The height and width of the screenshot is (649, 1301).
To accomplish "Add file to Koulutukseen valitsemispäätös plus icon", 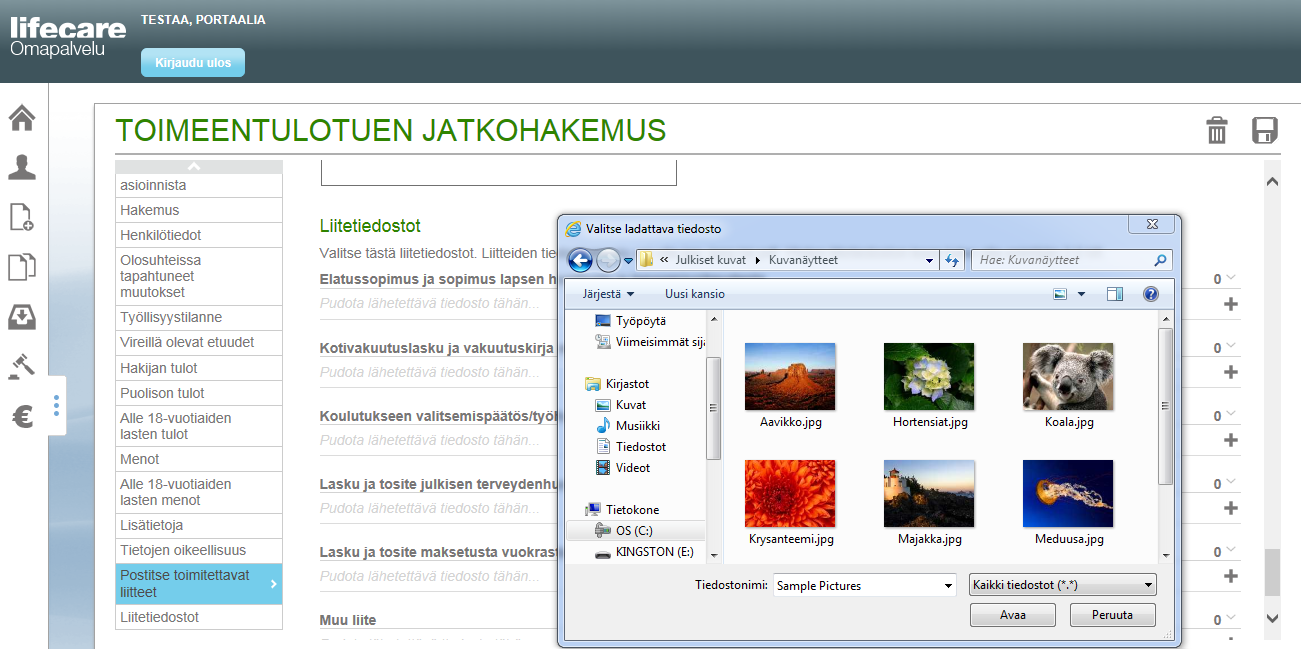I will [1231, 440].
